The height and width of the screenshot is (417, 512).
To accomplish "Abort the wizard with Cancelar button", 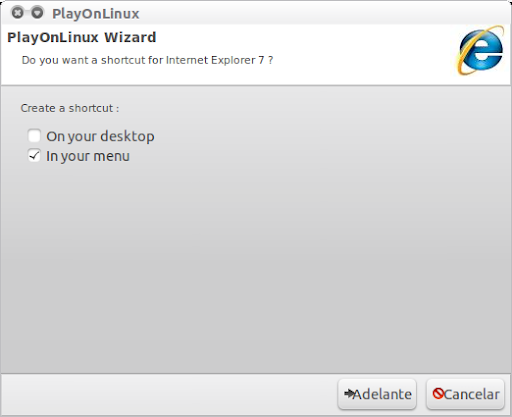I will click(x=465, y=394).
